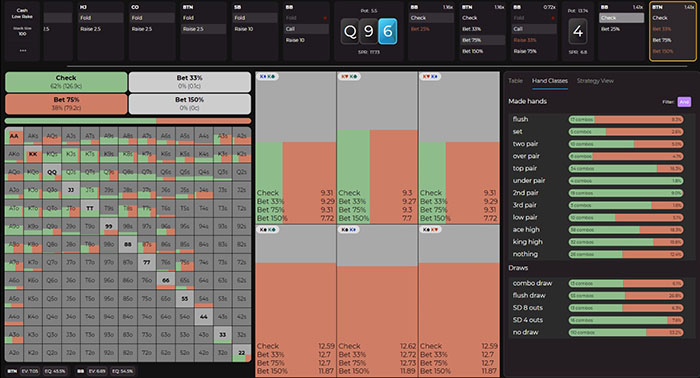Click the Q flop card
This screenshot has width=700, height=378.
350,31
